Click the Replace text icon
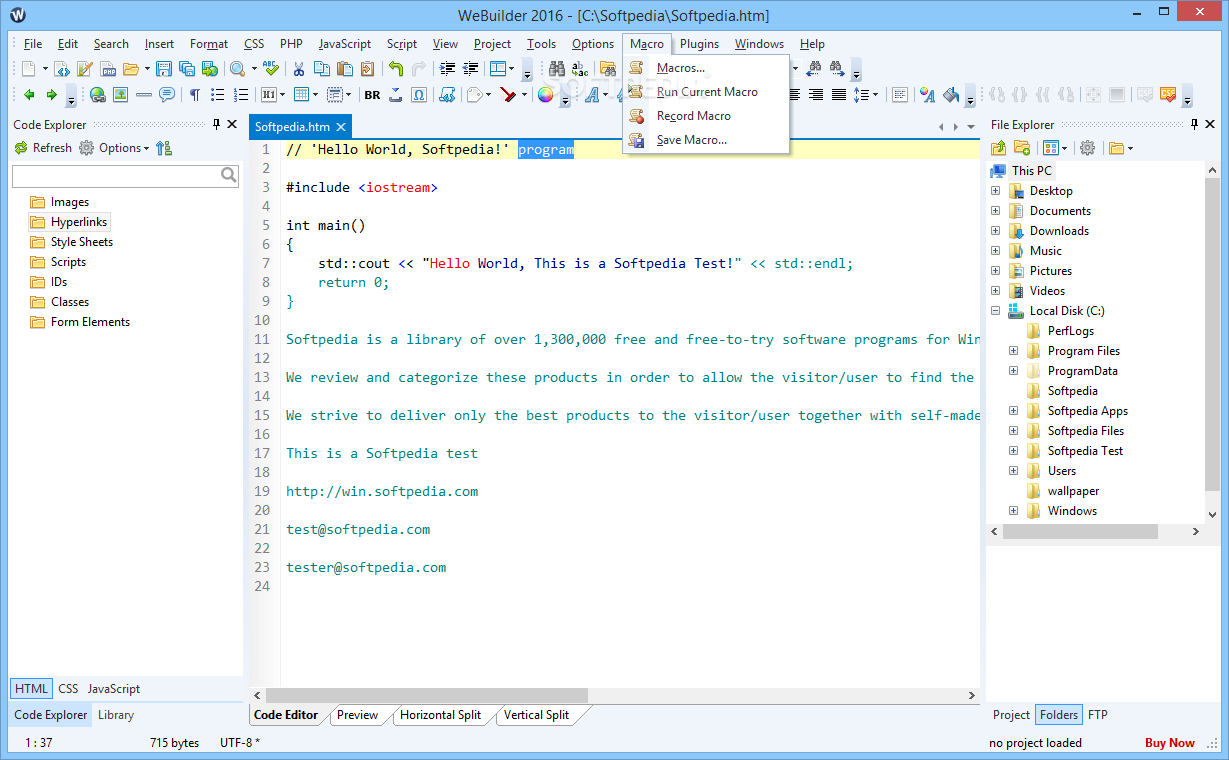 (x=580, y=69)
